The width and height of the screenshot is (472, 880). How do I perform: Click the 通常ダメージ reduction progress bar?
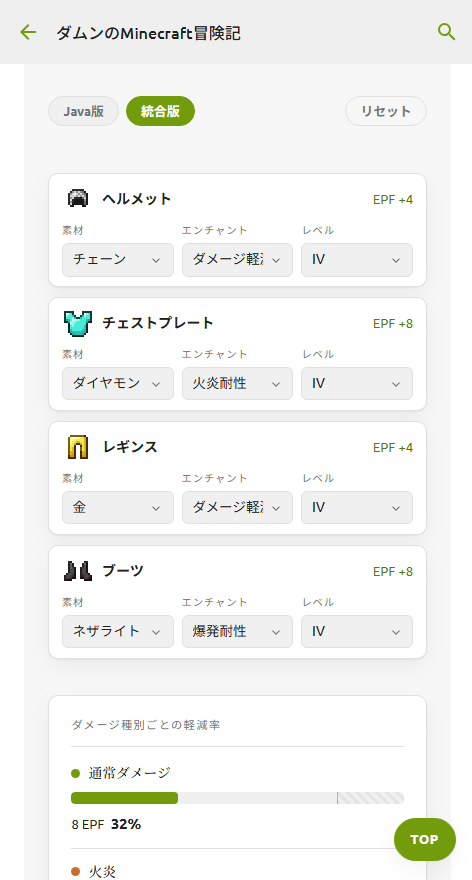click(237, 798)
